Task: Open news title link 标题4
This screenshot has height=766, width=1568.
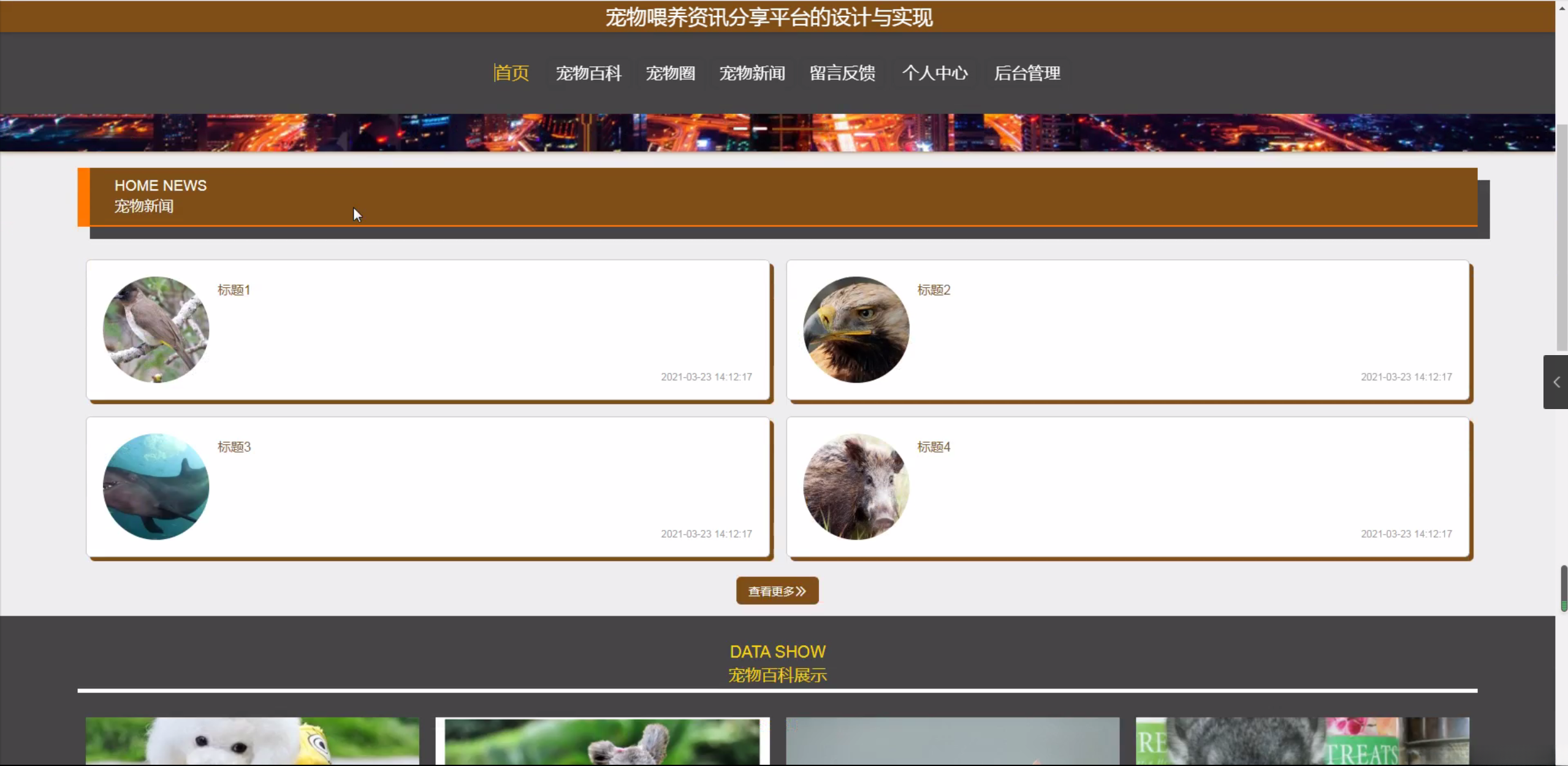Action: click(x=934, y=447)
